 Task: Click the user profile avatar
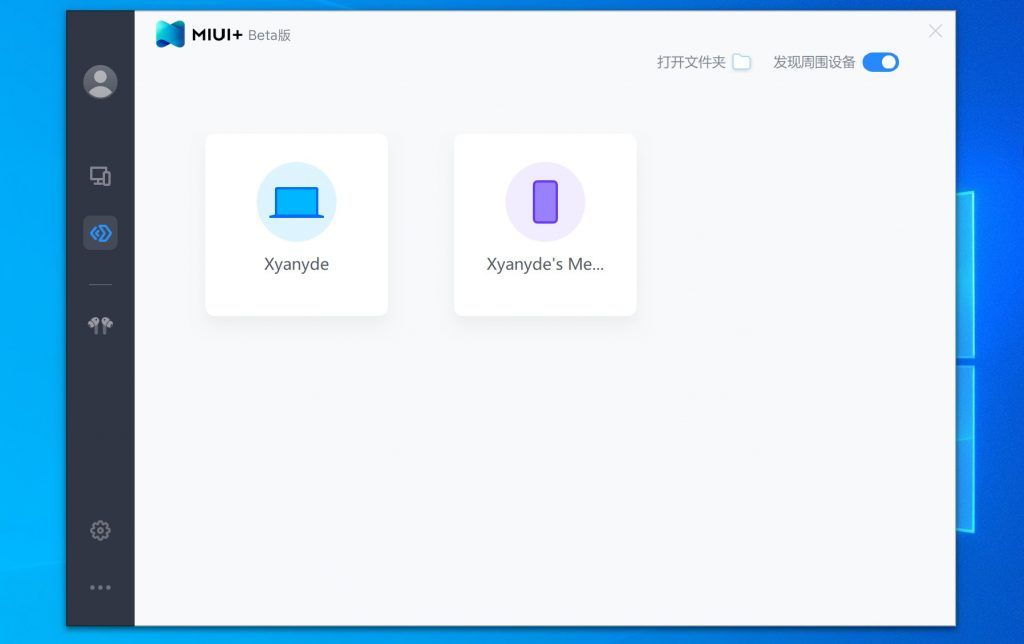pyautogui.click(x=100, y=81)
